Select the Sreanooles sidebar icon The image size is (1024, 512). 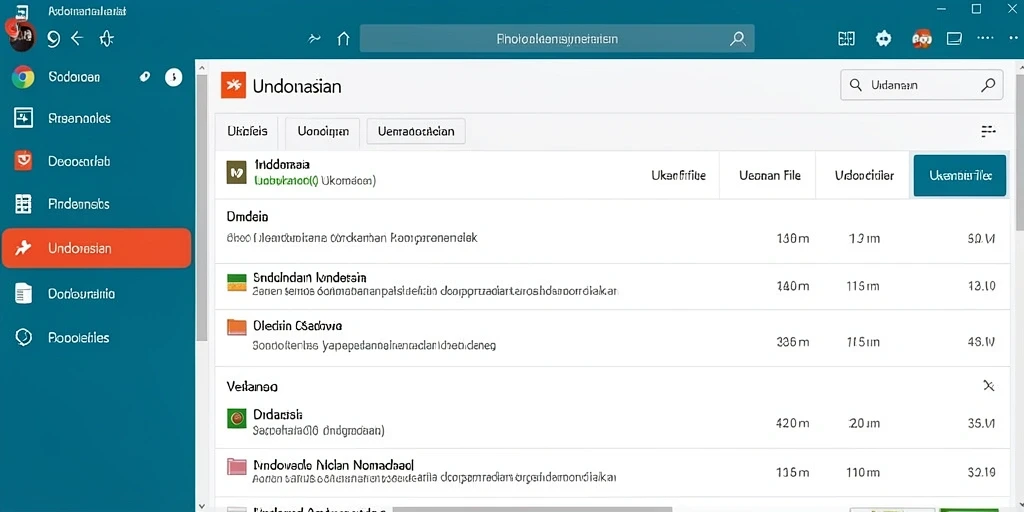tap(23, 118)
